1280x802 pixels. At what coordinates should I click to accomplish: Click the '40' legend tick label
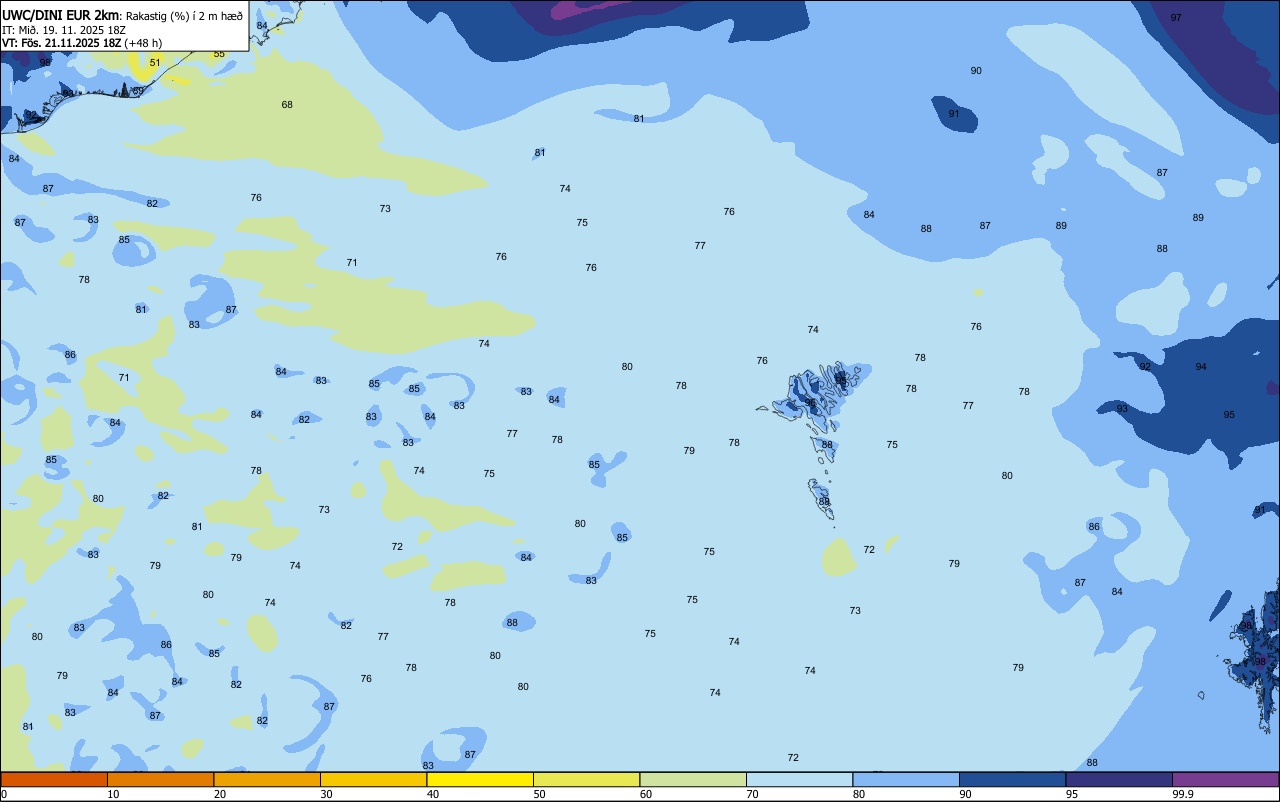(x=433, y=794)
